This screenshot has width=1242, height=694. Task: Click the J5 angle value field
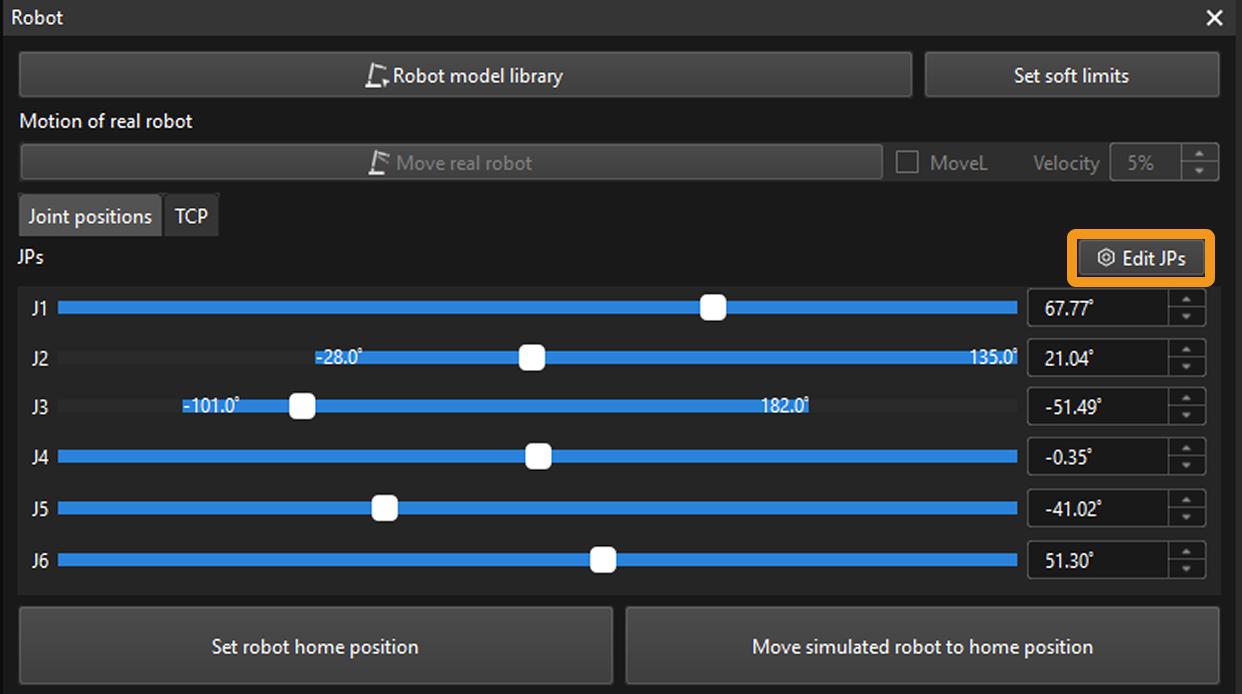coord(1096,508)
